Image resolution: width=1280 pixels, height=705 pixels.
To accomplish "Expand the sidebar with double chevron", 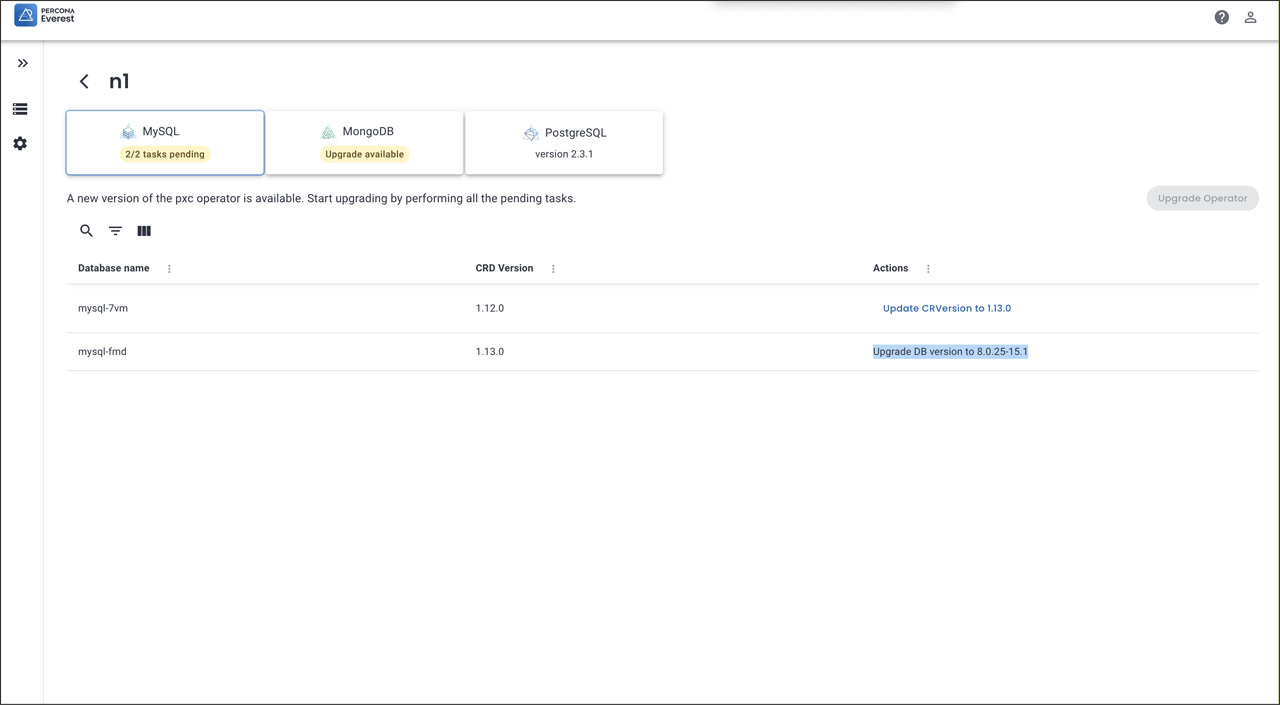I will tap(22, 63).
